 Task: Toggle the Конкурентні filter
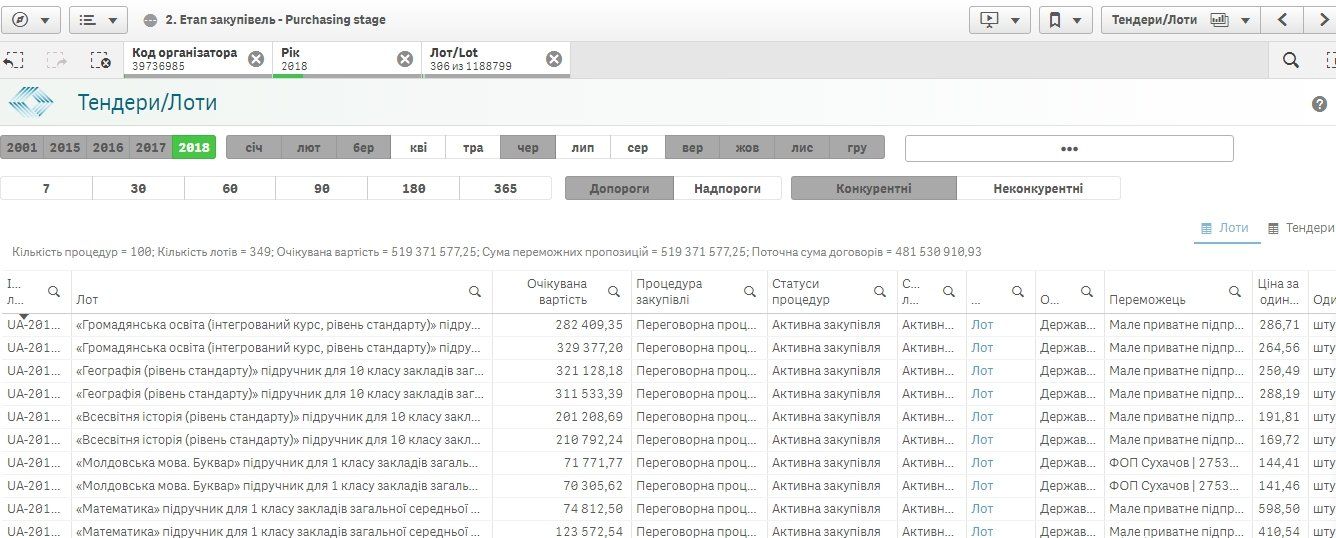coord(874,188)
